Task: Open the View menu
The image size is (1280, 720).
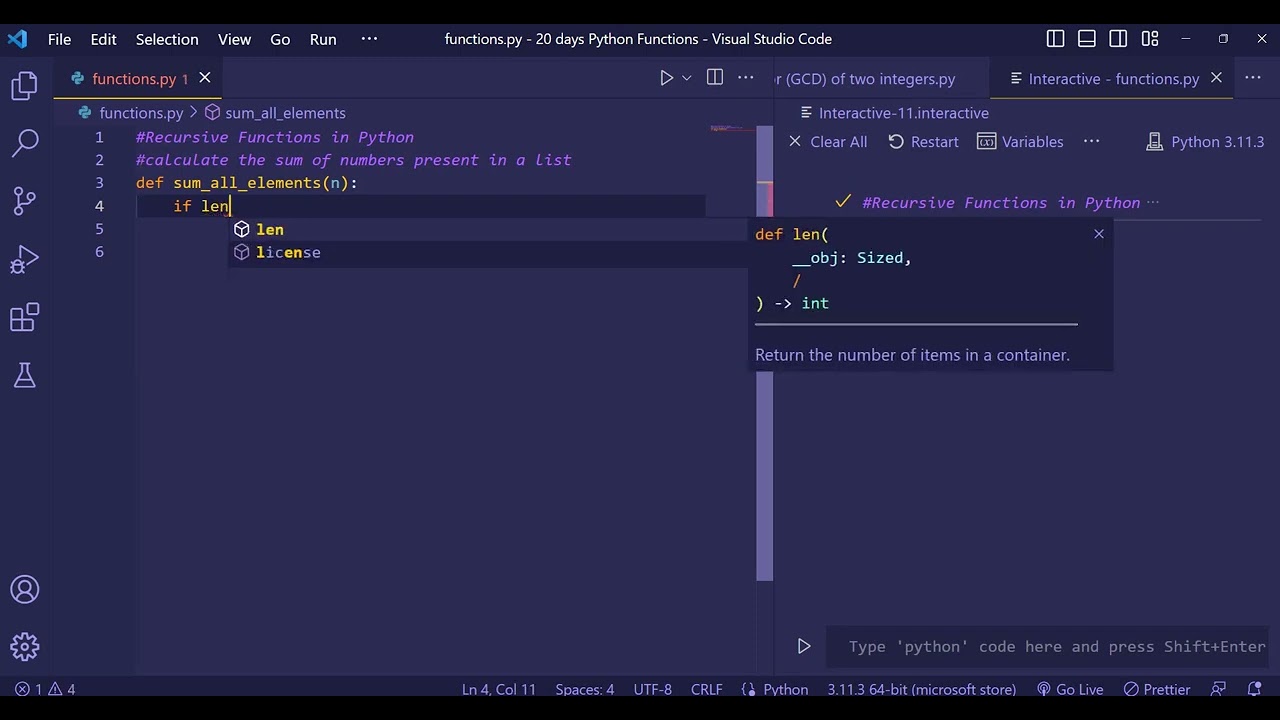Action: tap(234, 39)
